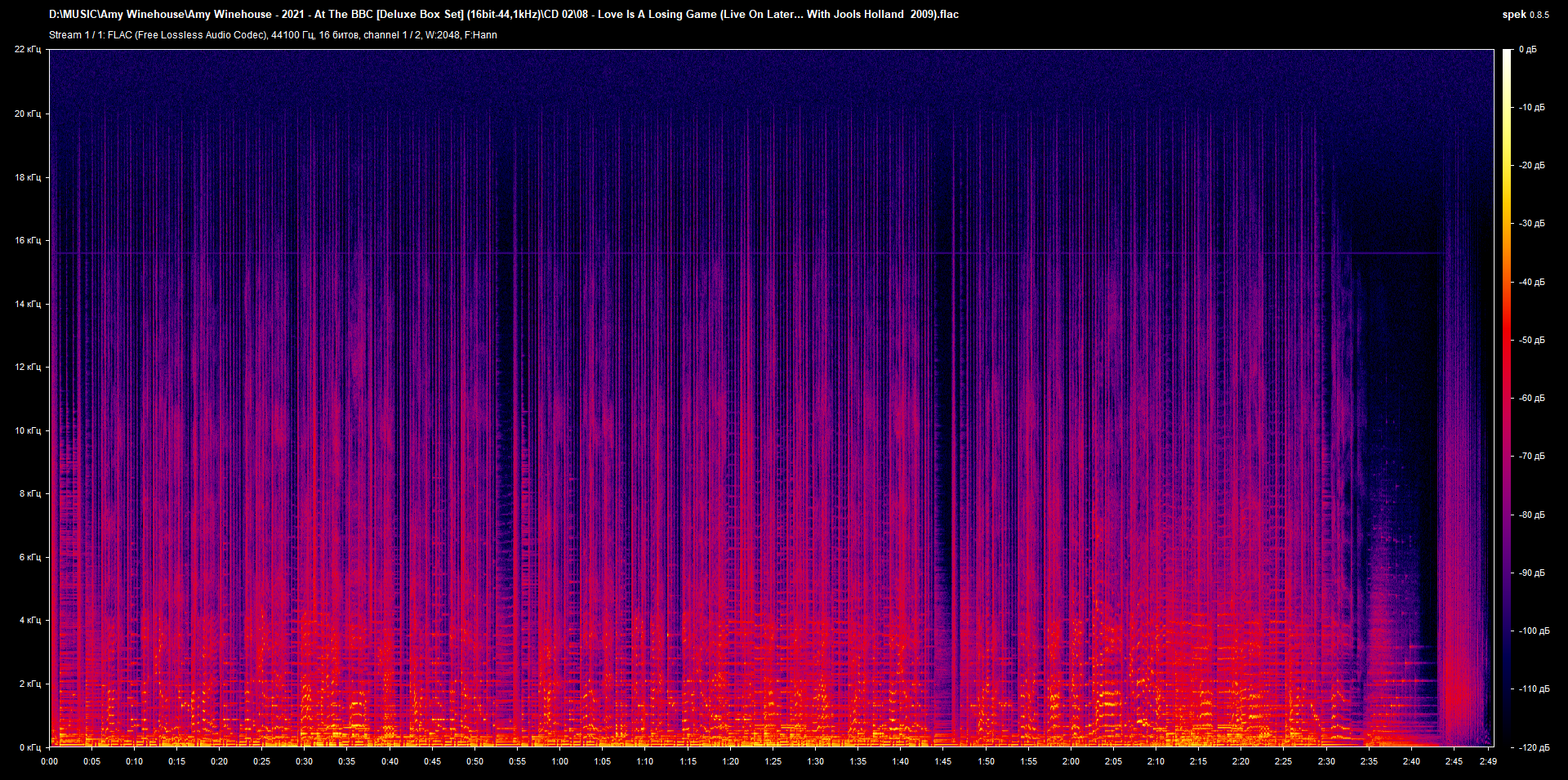The width and height of the screenshot is (1568, 780).
Task: Select the 0:00 start time marker
Action: pyautogui.click(x=50, y=761)
